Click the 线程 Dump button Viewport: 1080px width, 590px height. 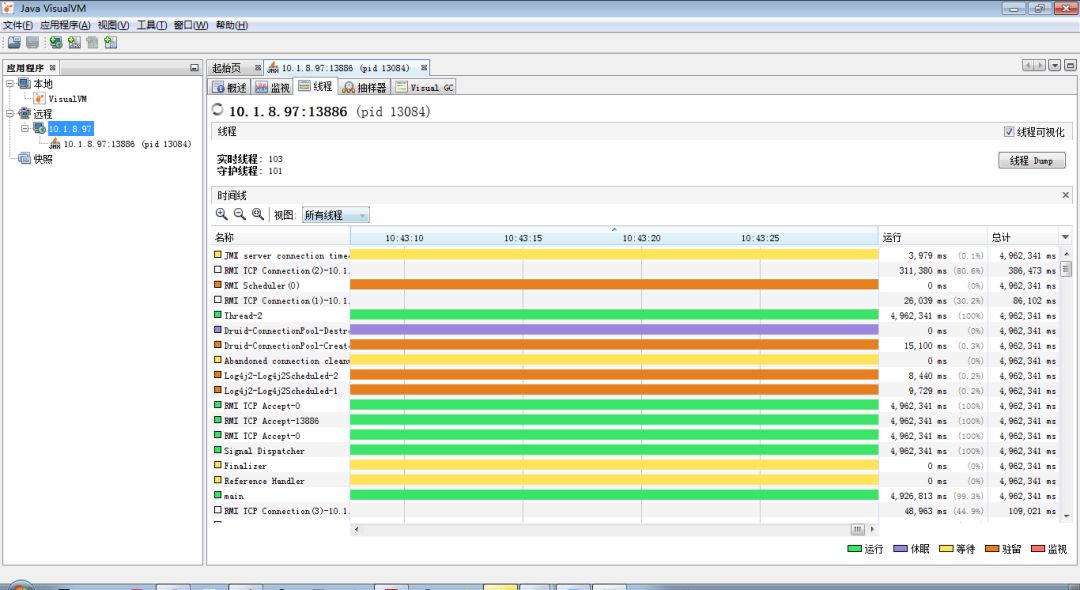click(x=1031, y=160)
